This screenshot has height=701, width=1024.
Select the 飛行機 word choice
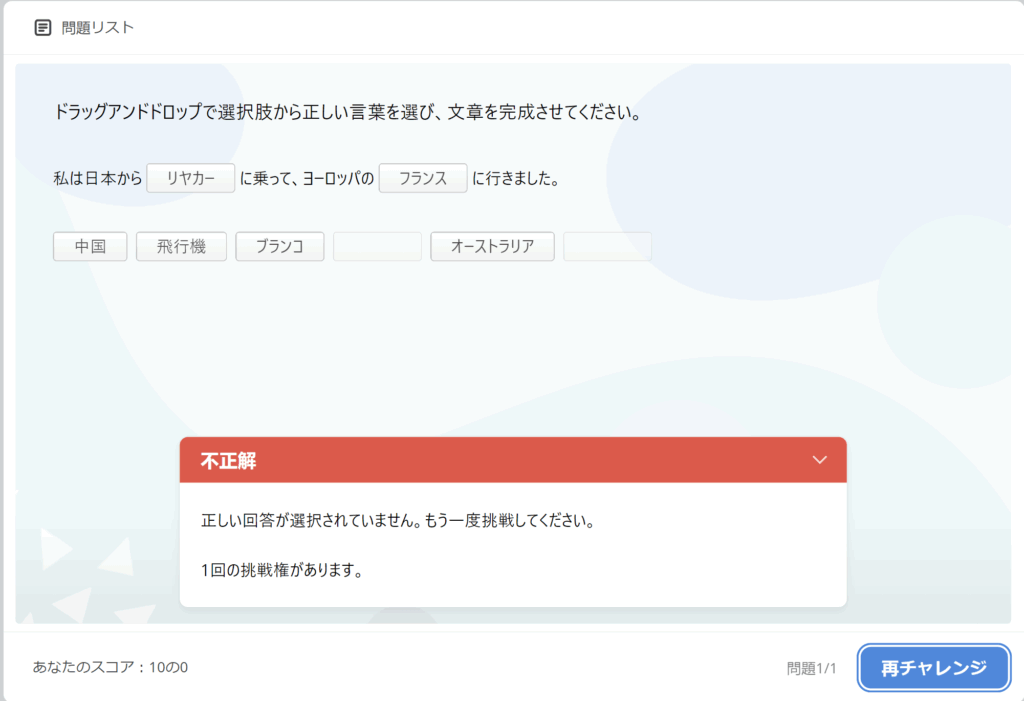click(x=181, y=247)
